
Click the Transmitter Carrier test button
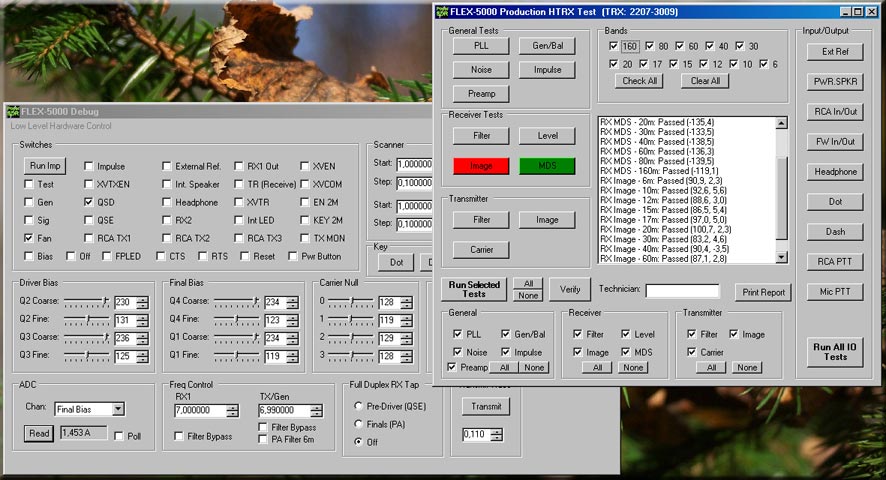coord(481,249)
